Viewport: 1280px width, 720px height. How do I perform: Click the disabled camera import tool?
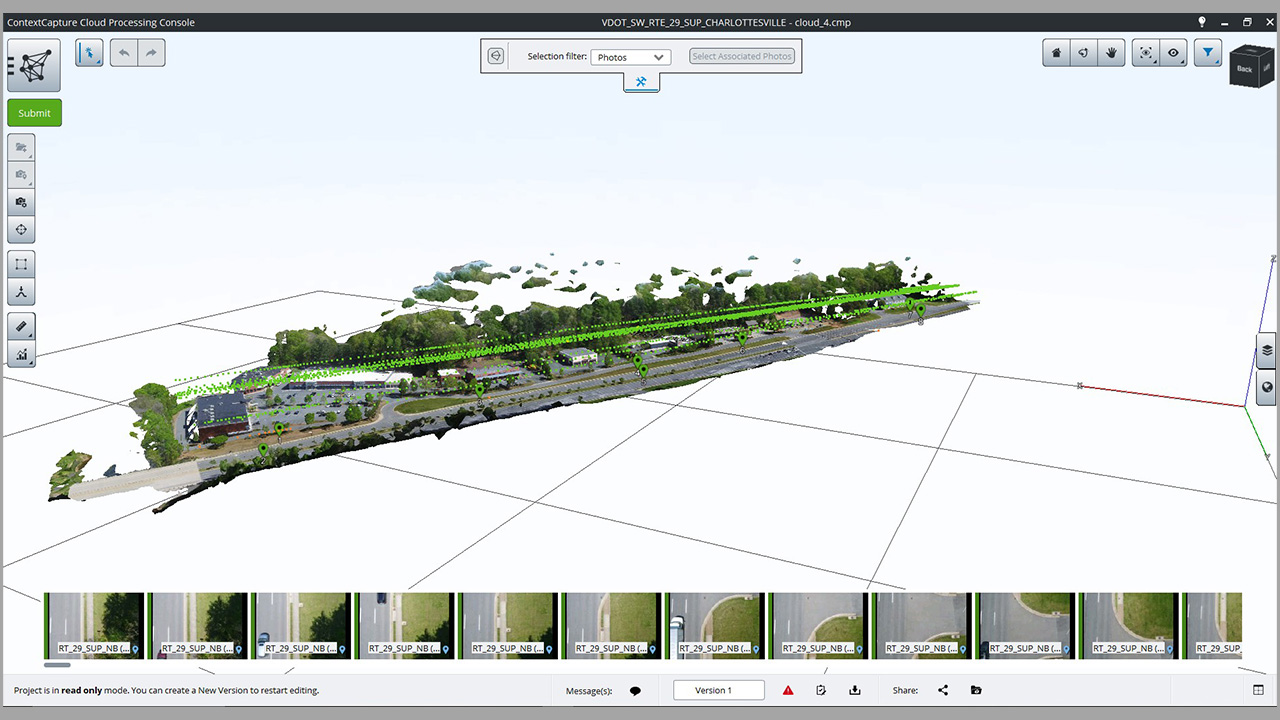(21, 175)
